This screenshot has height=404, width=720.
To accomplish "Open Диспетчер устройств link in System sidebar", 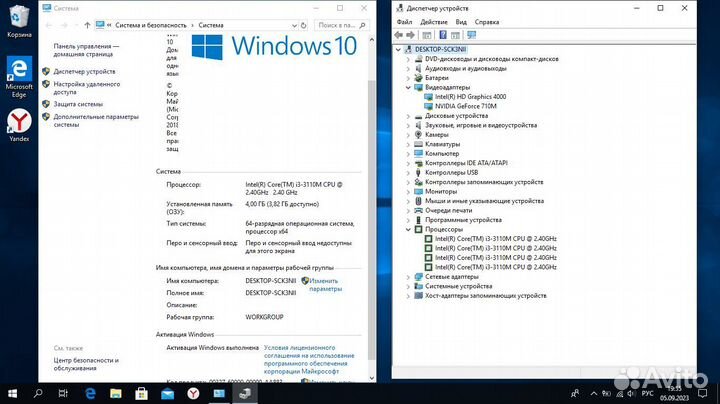I will [x=84, y=72].
